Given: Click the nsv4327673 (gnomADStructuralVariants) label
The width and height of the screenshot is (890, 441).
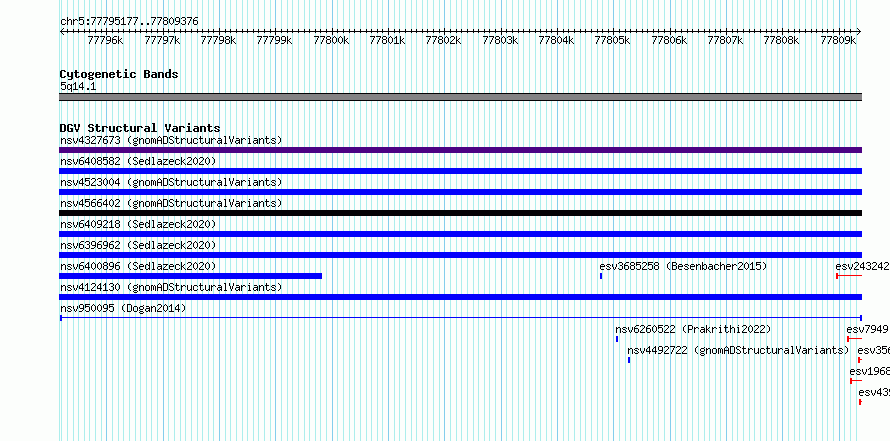Looking at the screenshot, I should pos(171,140).
